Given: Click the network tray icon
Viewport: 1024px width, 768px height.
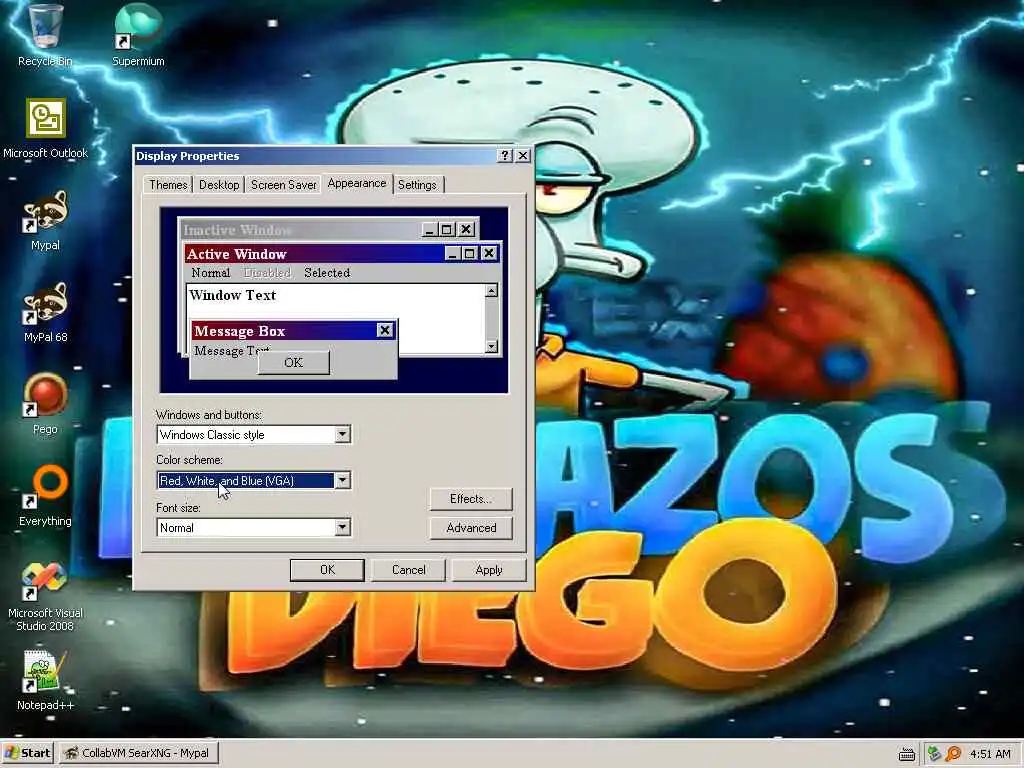Looking at the screenshot, I should 935,754.
